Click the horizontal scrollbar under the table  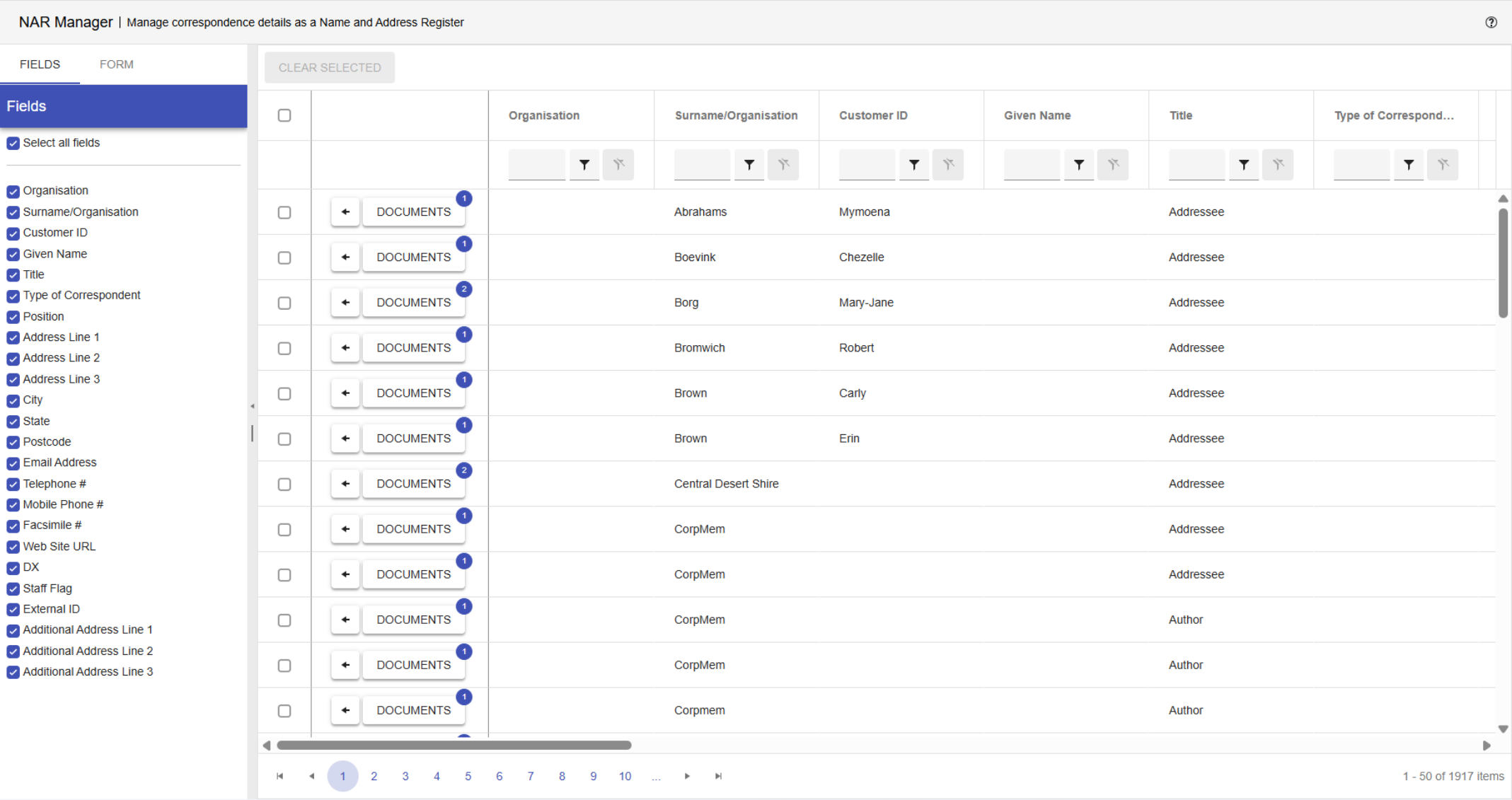(454, 745)
